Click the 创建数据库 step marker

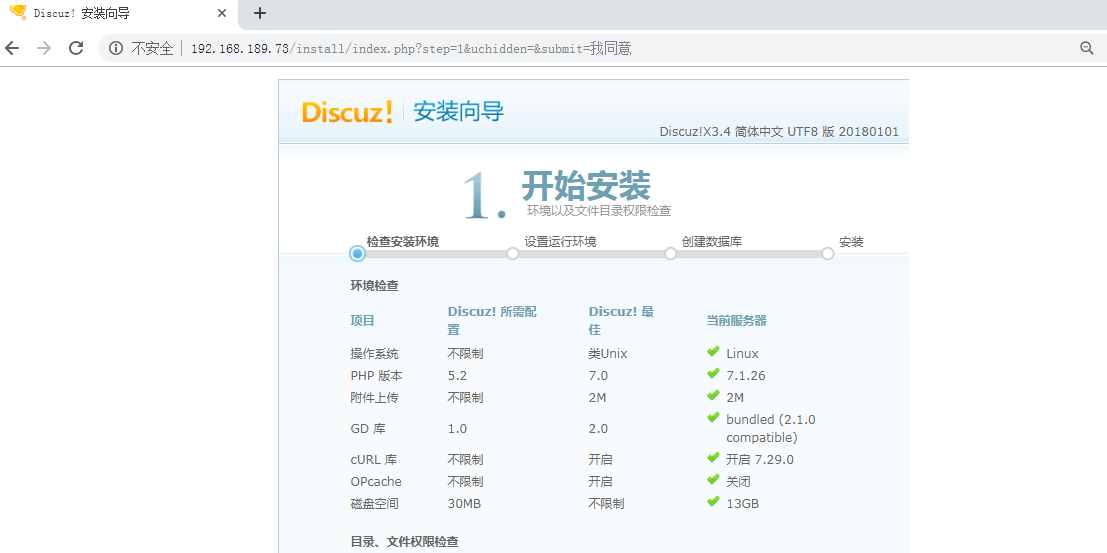671,254
